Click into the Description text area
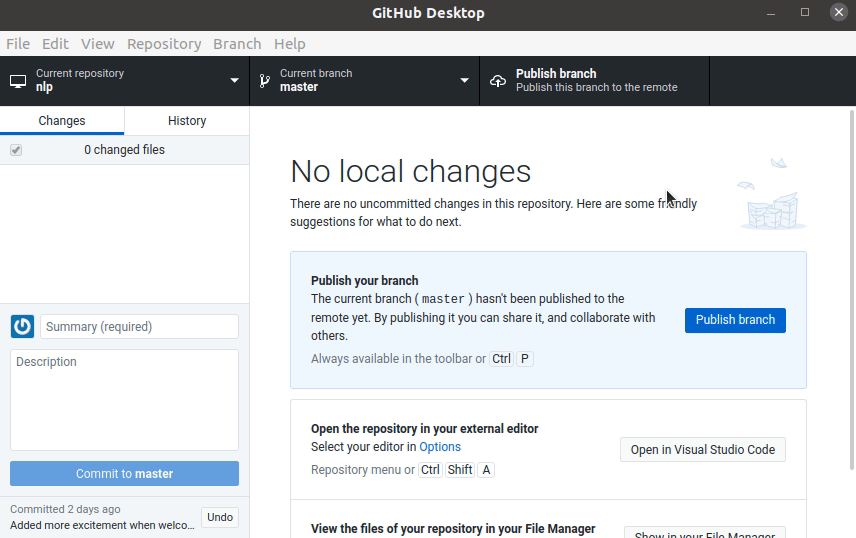The width and height of the screenshot is (856, 538). 124,400
